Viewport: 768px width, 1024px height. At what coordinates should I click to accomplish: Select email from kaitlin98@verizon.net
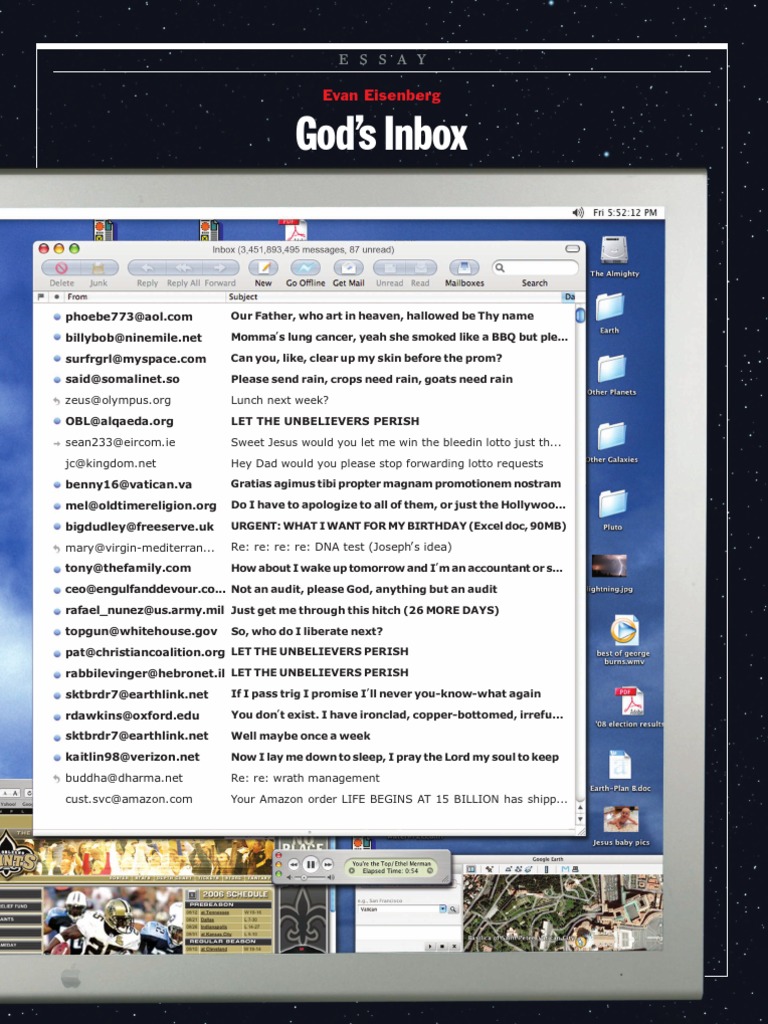306,757
